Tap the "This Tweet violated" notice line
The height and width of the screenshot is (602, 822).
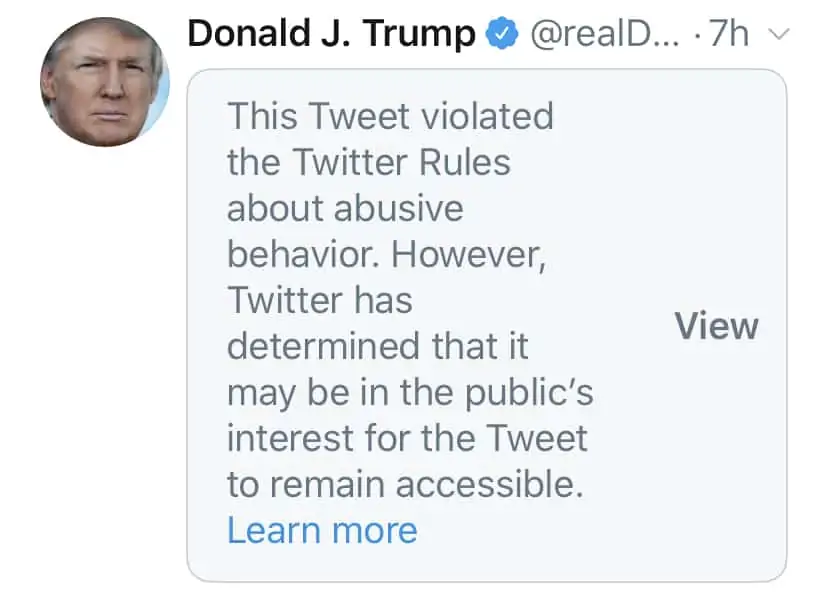coord(391,116)
